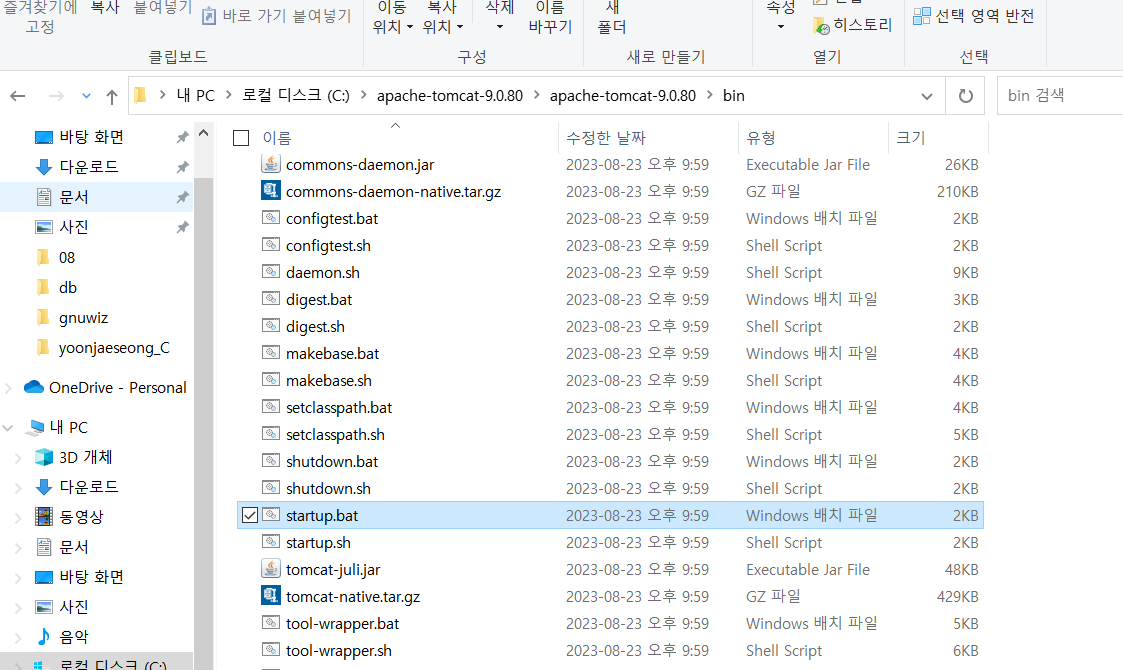Open the 복사 위치 dropdown

click(x=443, y=18)
